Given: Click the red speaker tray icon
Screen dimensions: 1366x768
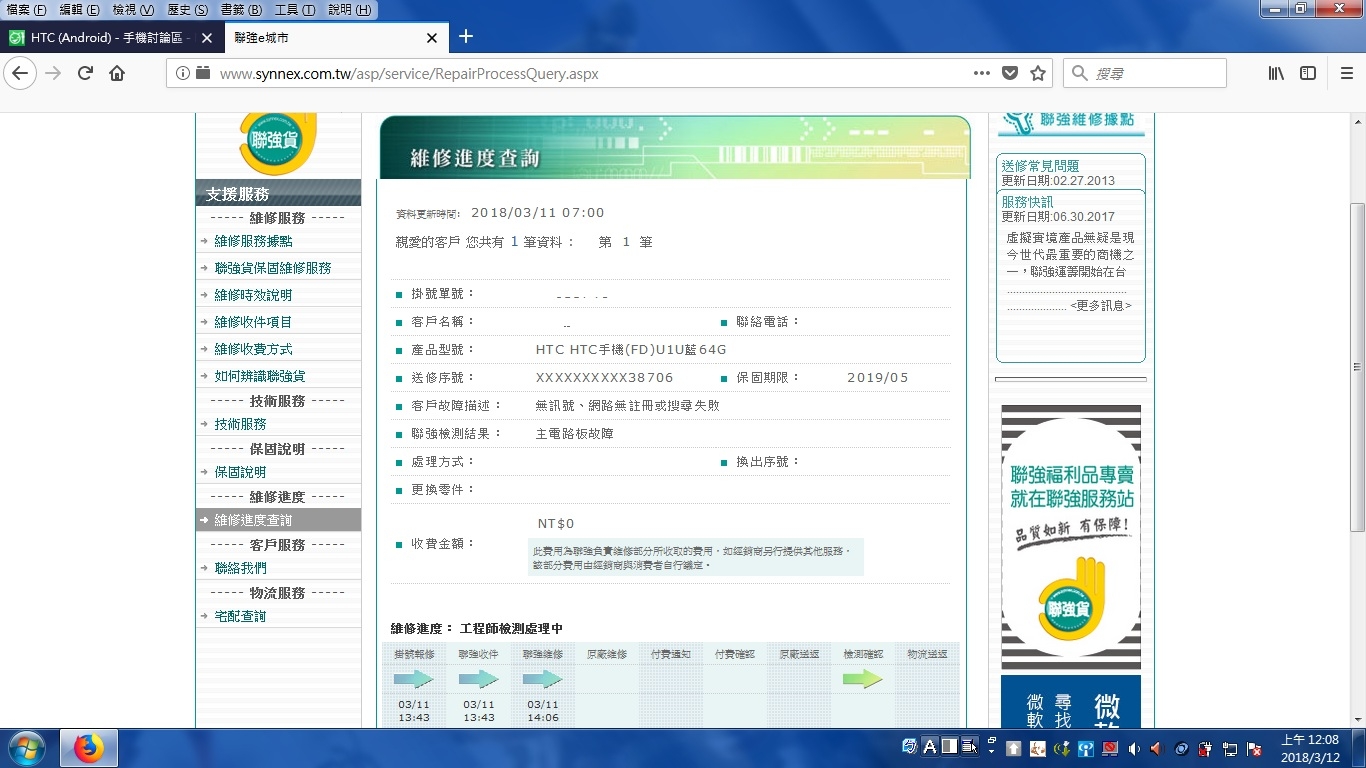Looking at the screenshot, I should click(1157, 748).
